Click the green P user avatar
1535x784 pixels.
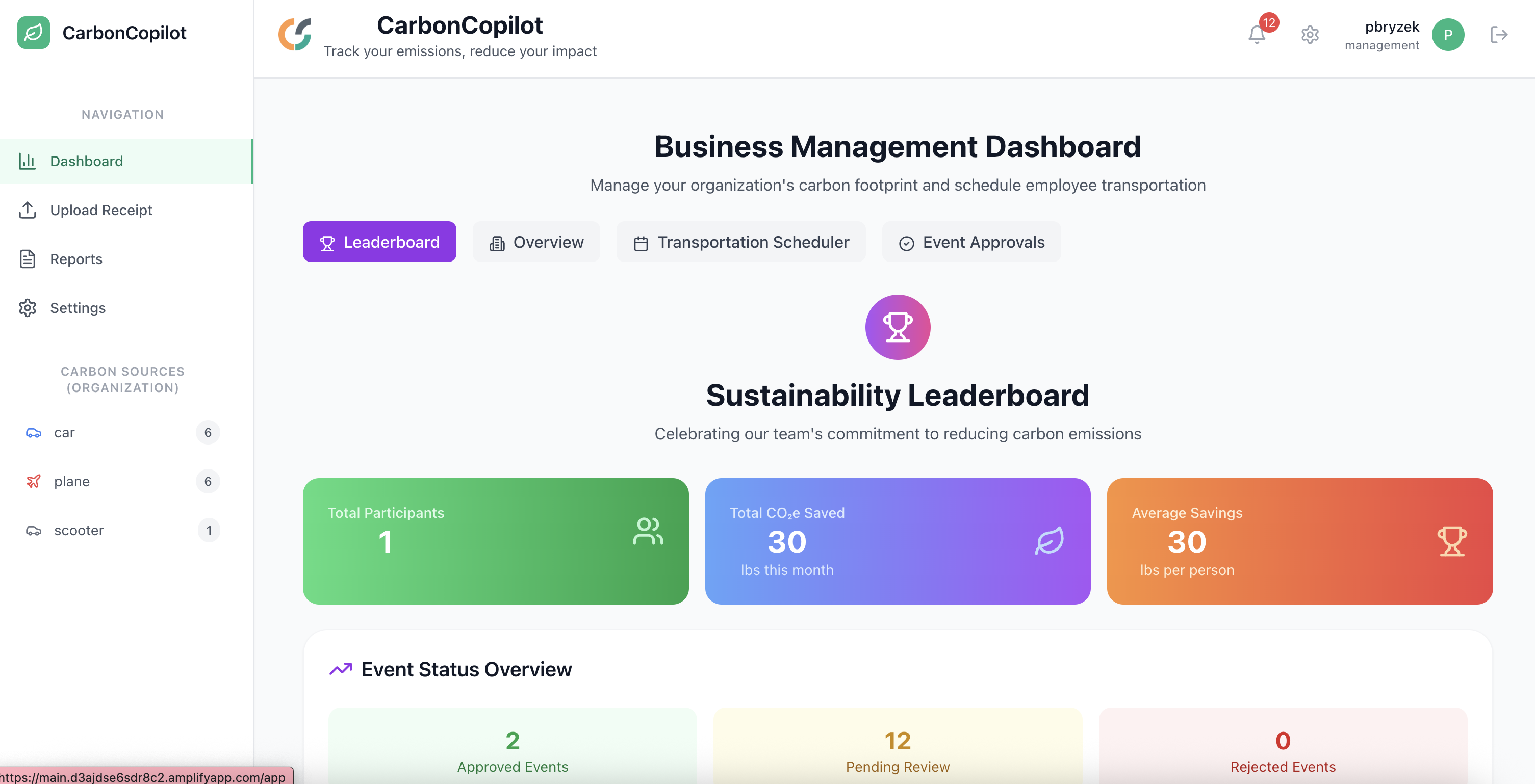[1447, 35]
